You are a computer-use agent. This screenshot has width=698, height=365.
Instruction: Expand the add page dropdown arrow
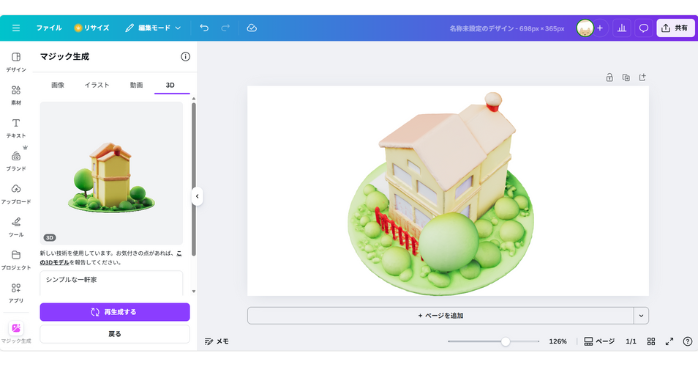tap(641, 316)
